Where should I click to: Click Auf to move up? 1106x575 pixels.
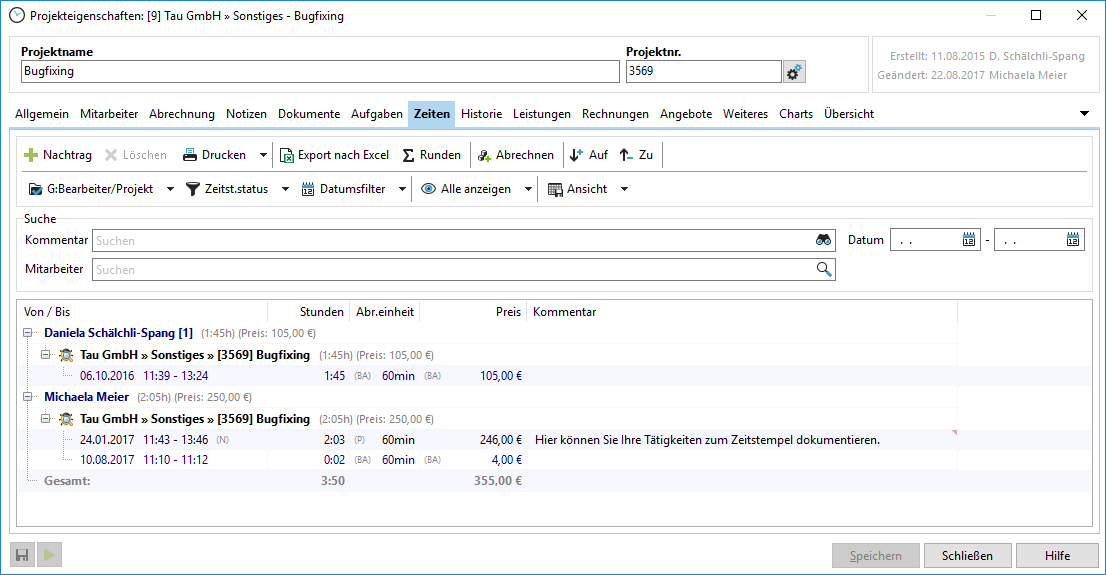pos(588,155)
